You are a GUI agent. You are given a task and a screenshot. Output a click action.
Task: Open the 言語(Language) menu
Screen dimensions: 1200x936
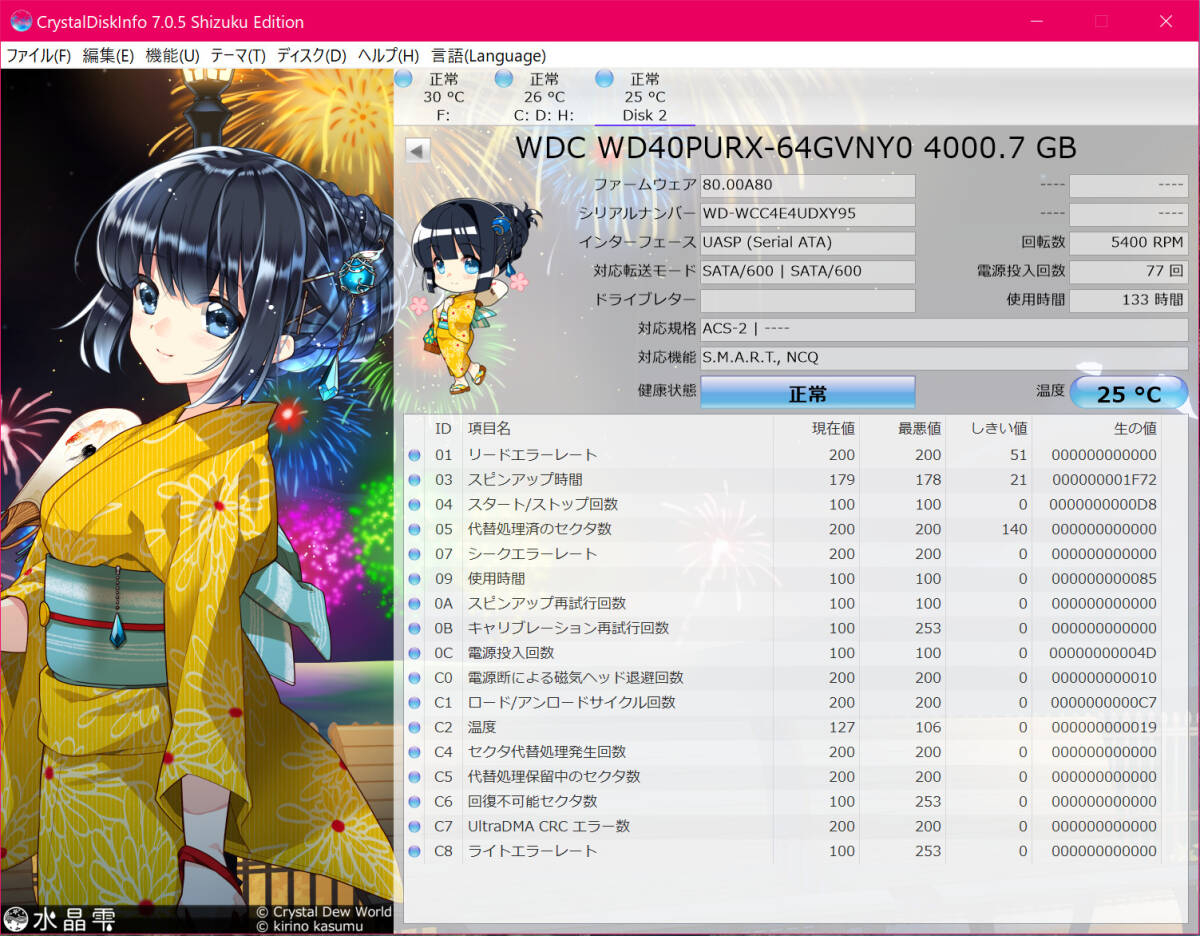[488, 56]
